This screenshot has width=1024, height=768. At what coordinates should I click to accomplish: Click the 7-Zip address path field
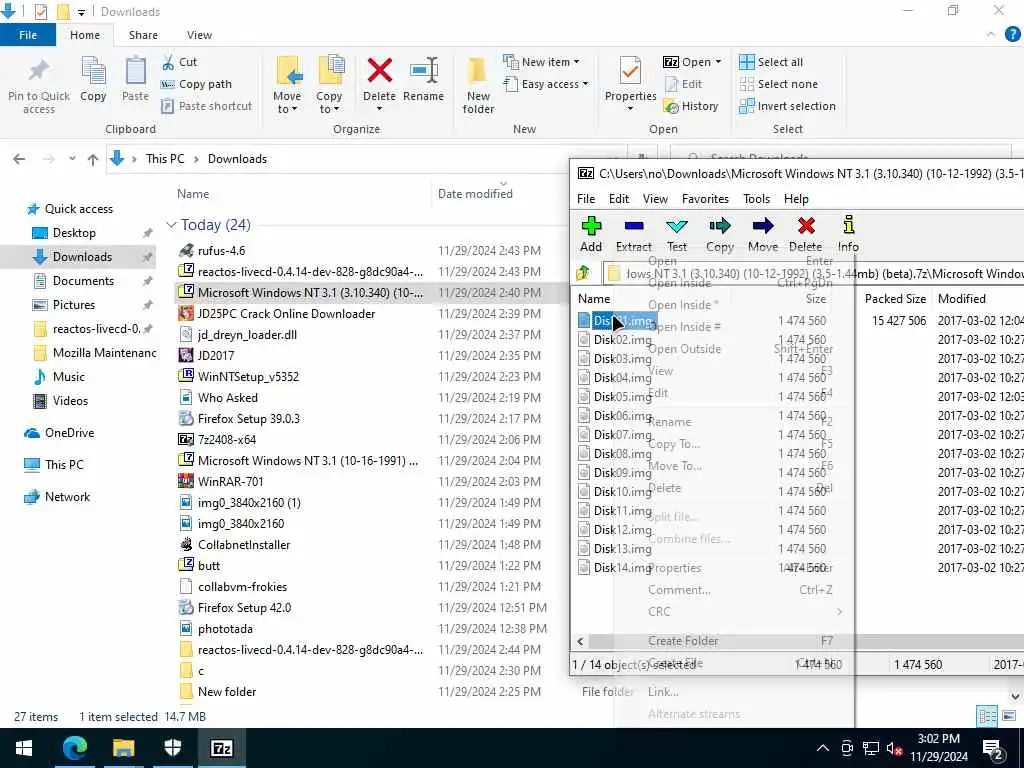tap(813, 274)
